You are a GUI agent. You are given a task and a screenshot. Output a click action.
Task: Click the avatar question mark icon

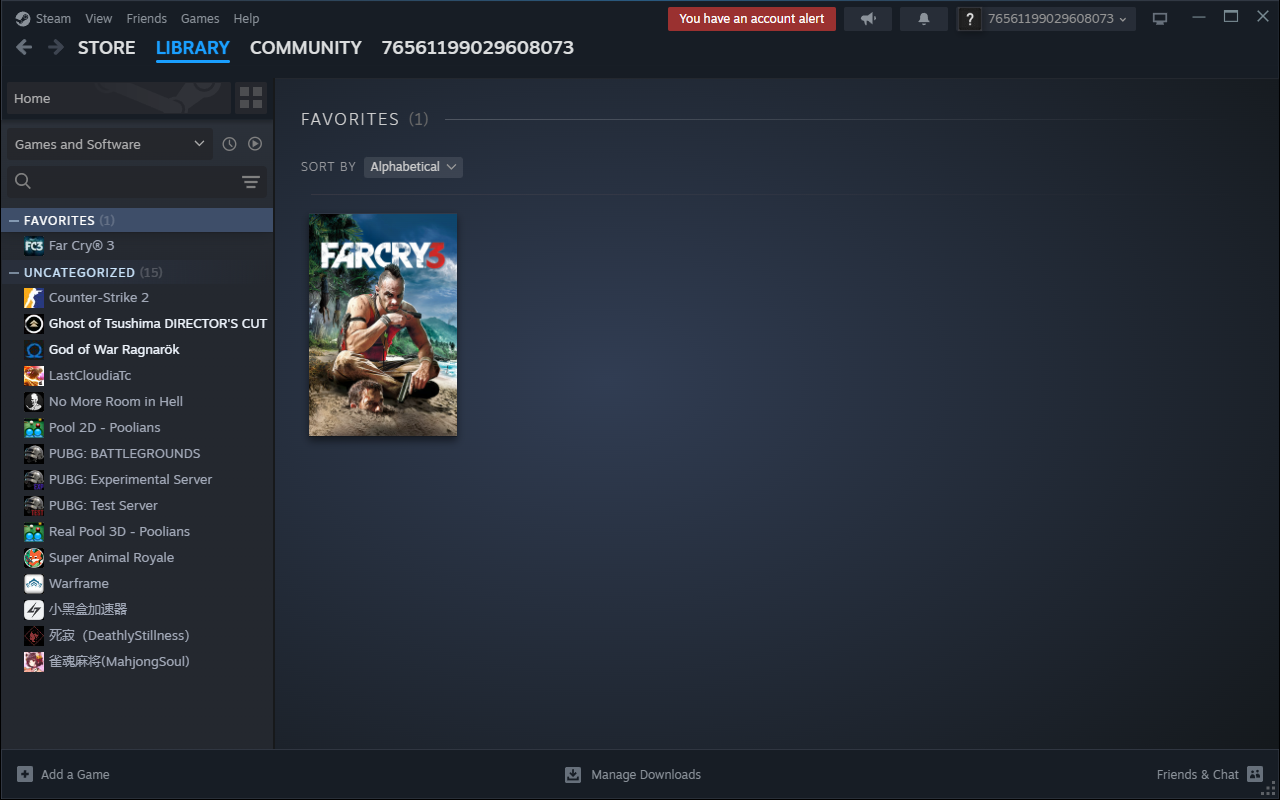click(x=969, y=19)
